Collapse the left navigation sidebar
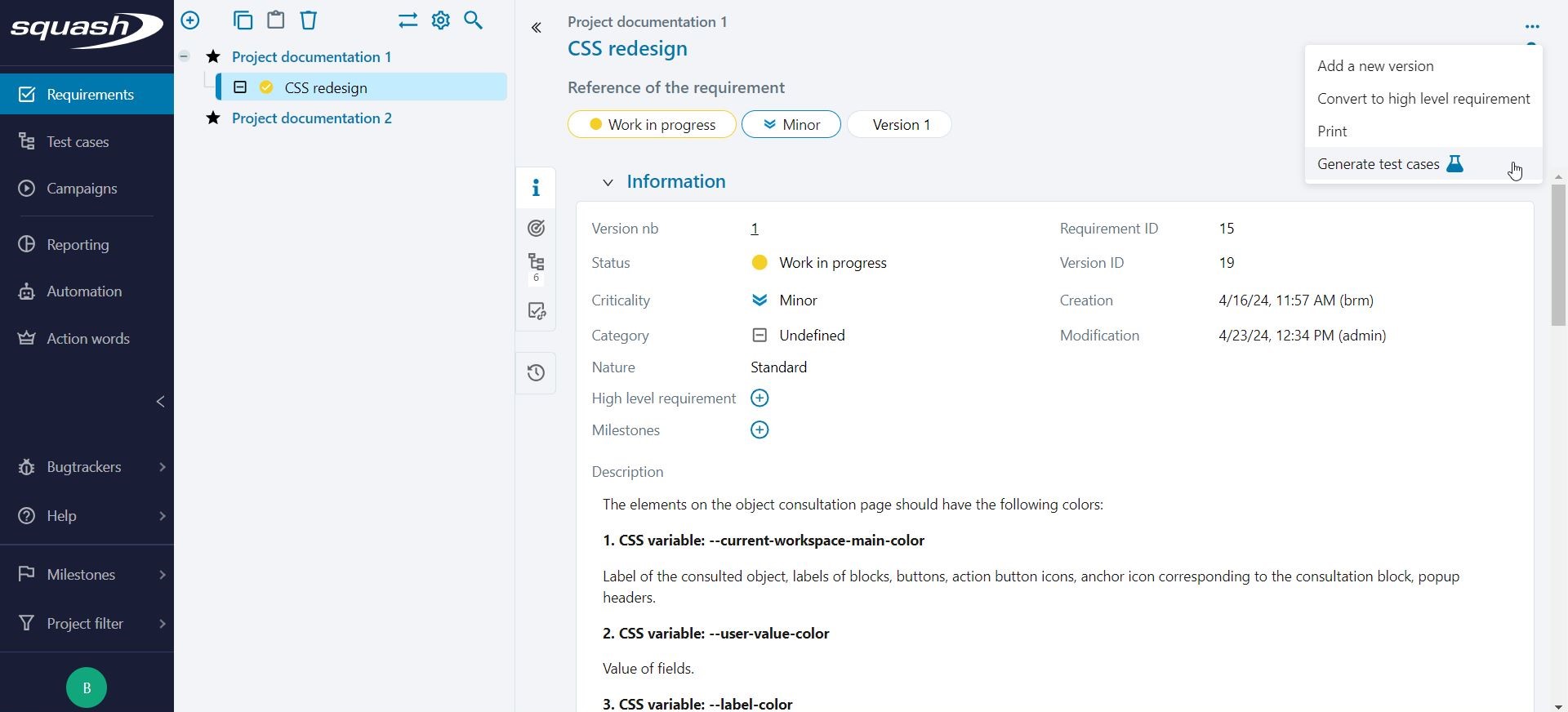Image resolution: width=1568 pixels, height=712 pixels. coord(160,402)
